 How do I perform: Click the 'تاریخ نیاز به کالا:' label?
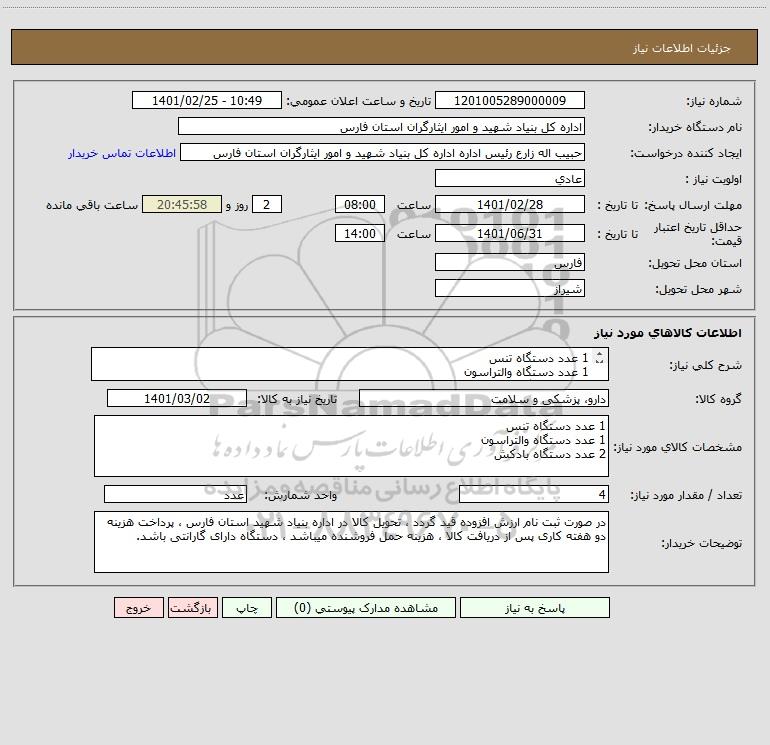(x=297, y=399)
